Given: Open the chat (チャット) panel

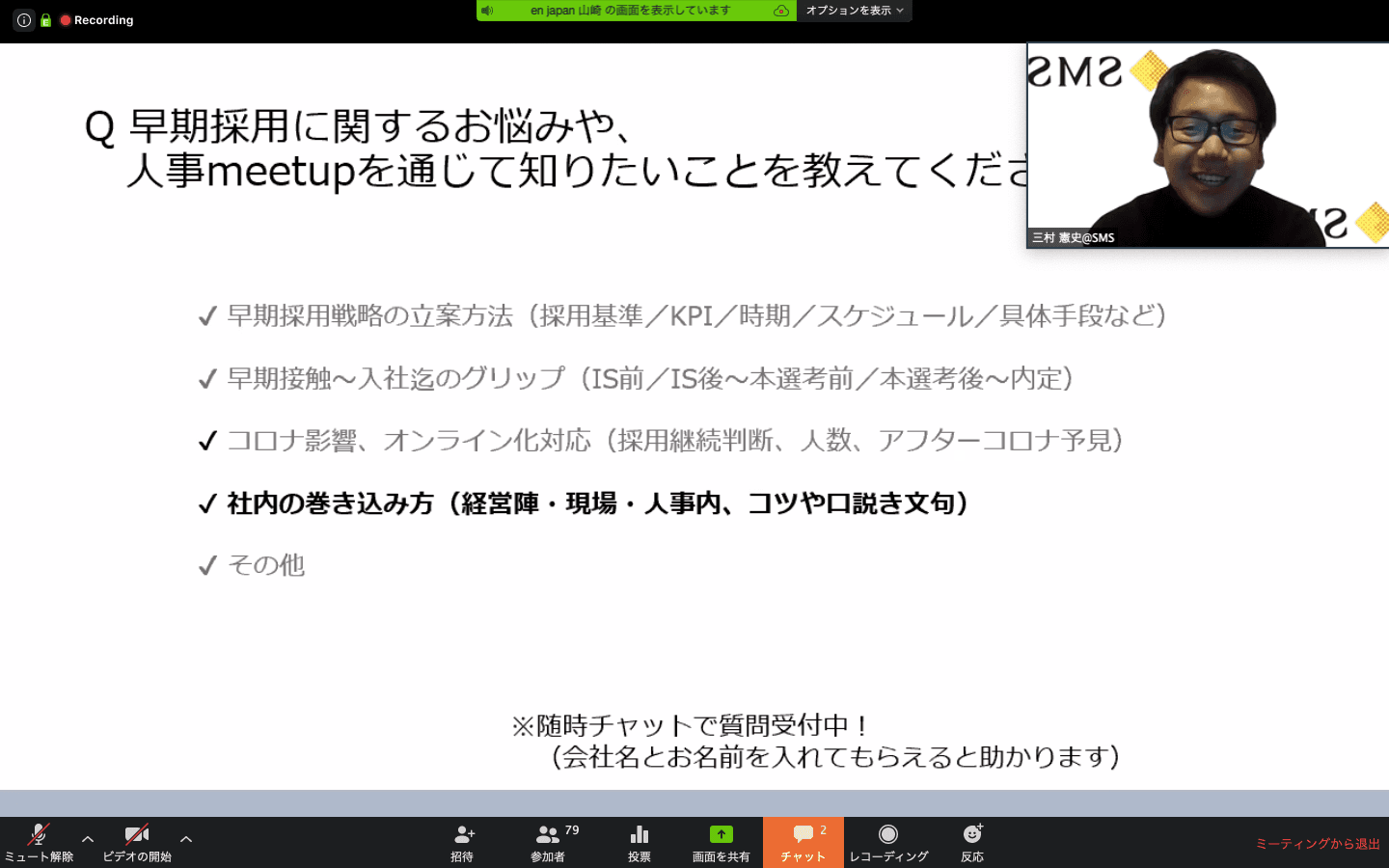Looking at the screenshot, I should tap(803, 842).
